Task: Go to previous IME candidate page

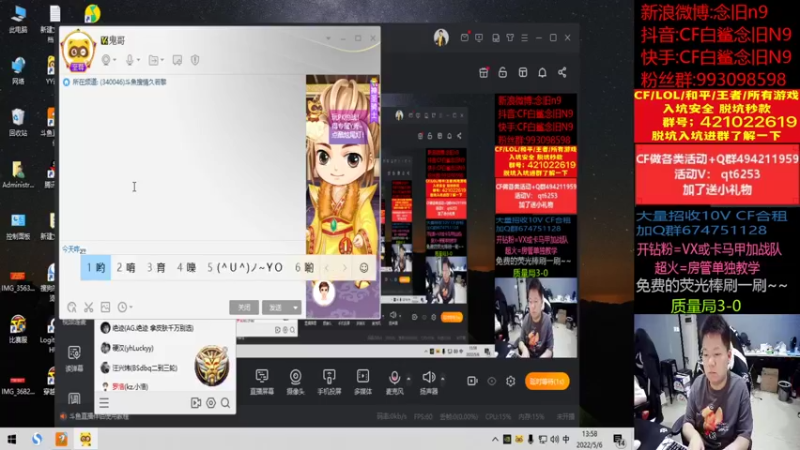Action: 327,268
